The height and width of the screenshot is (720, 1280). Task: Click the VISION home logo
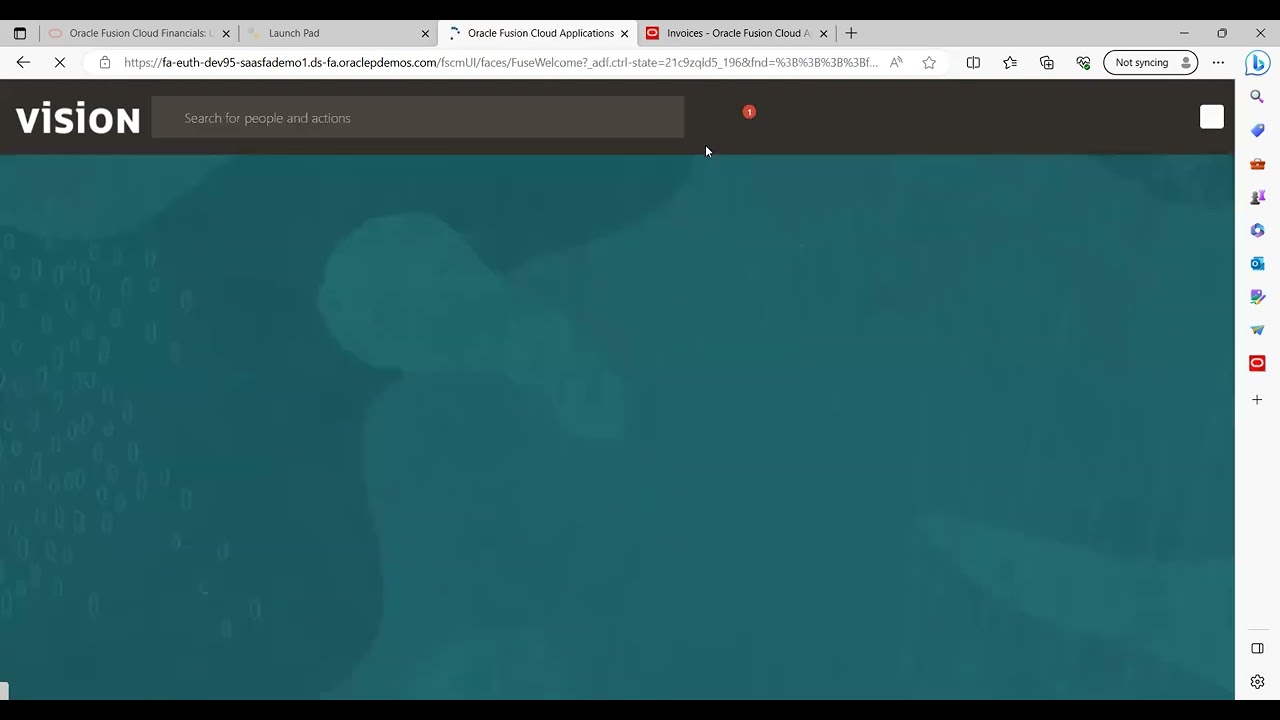[x=78, y=119]
